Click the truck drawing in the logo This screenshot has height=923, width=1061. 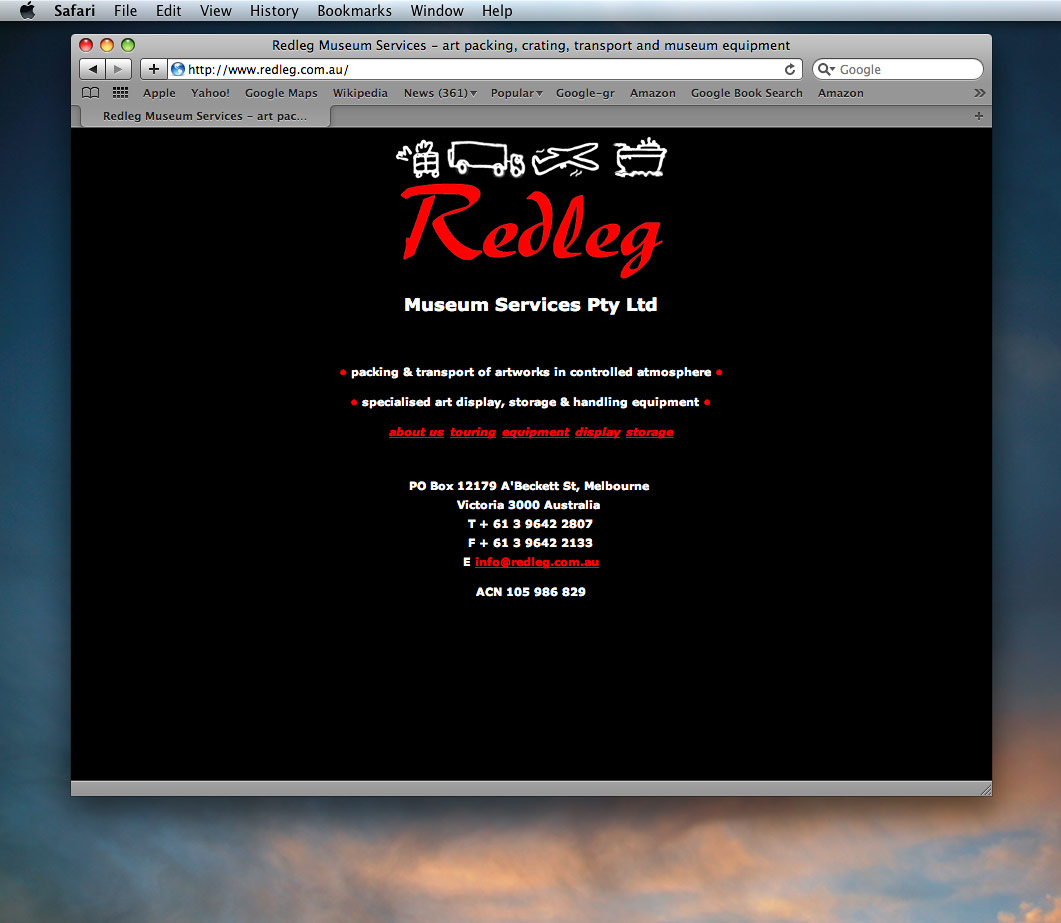tap(486, 159)
